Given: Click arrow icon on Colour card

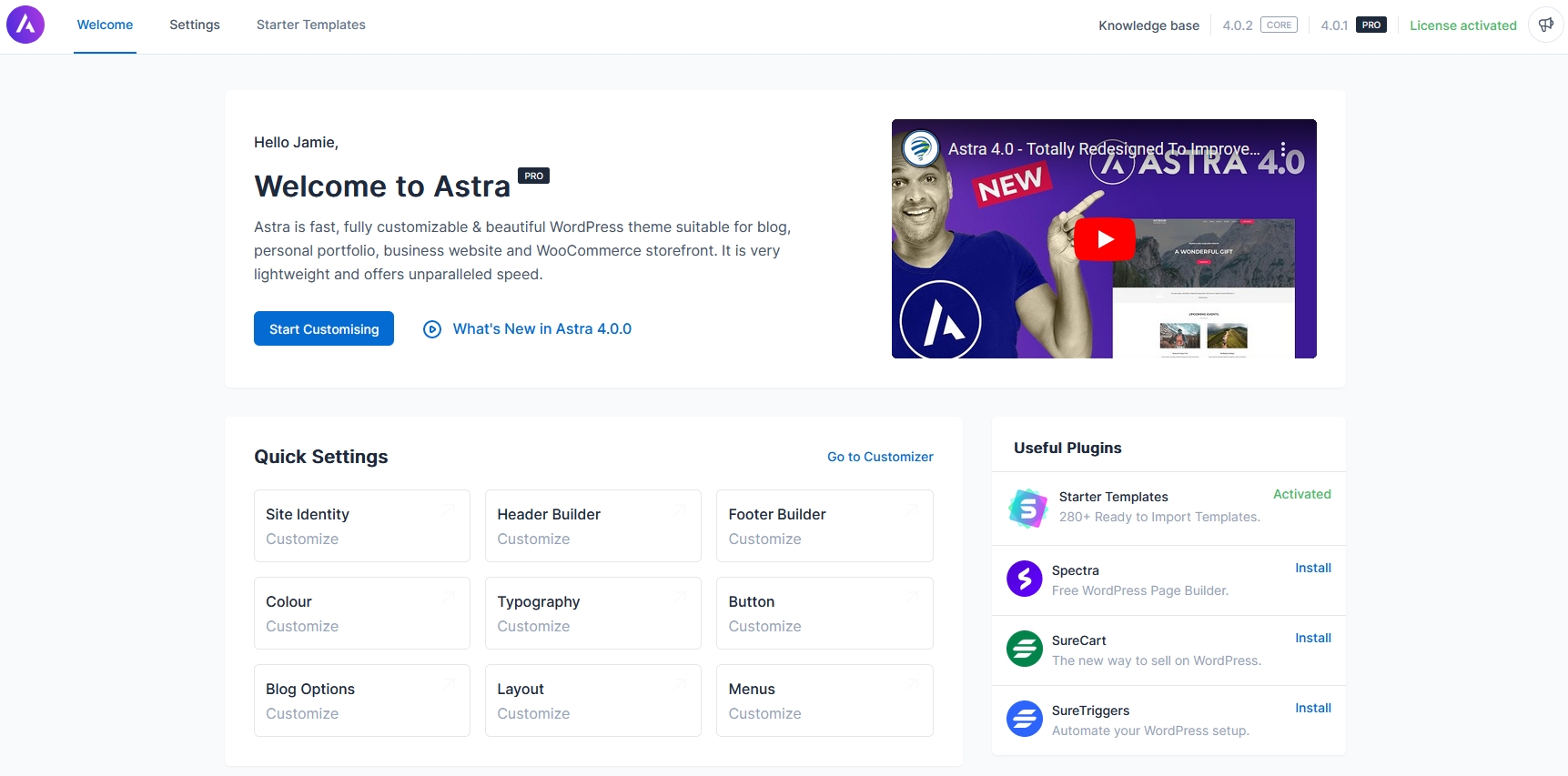Looking at the screenshot, I should point(450,598).
